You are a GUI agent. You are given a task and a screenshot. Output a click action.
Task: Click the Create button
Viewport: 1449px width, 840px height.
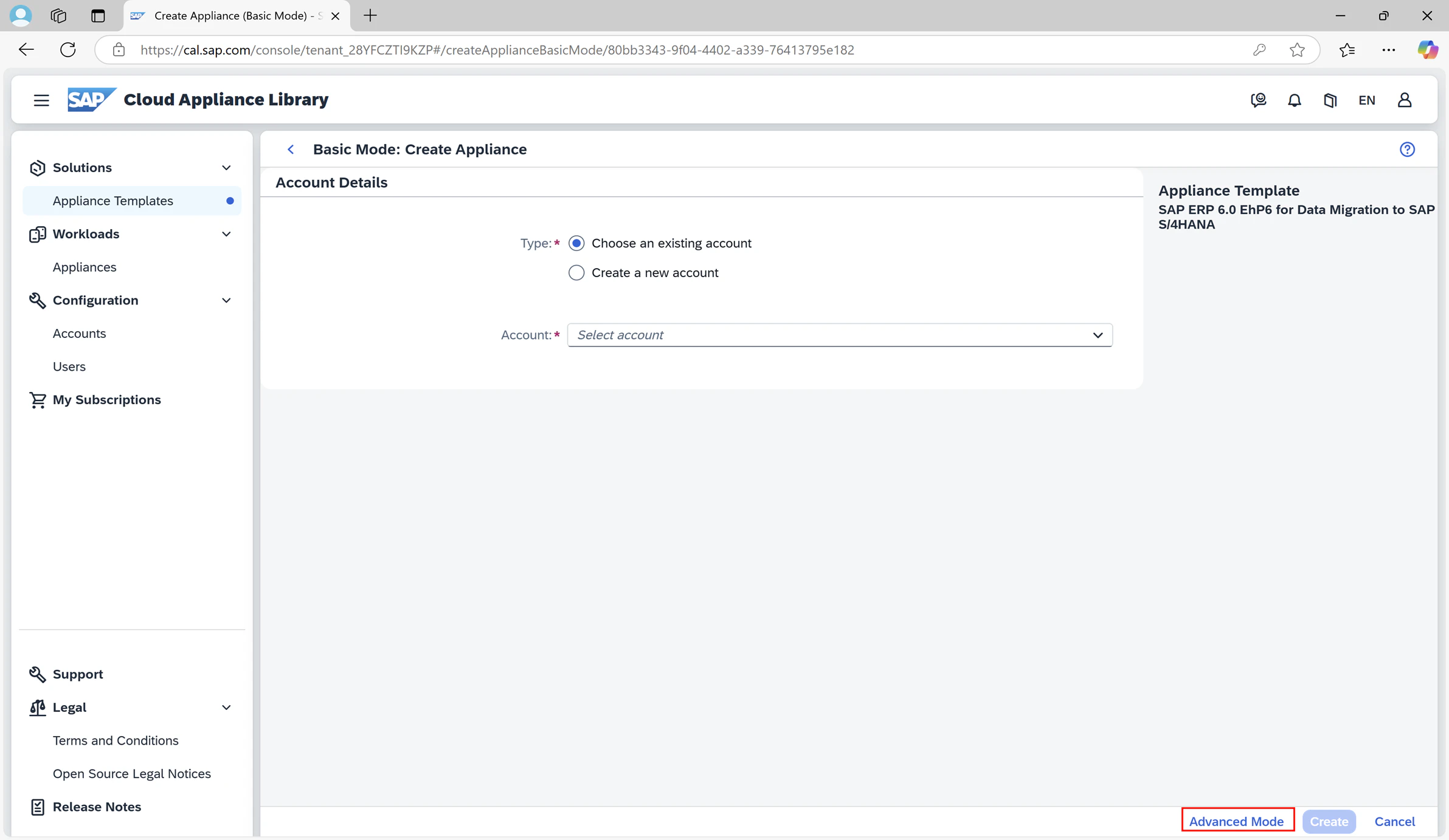1329,821
